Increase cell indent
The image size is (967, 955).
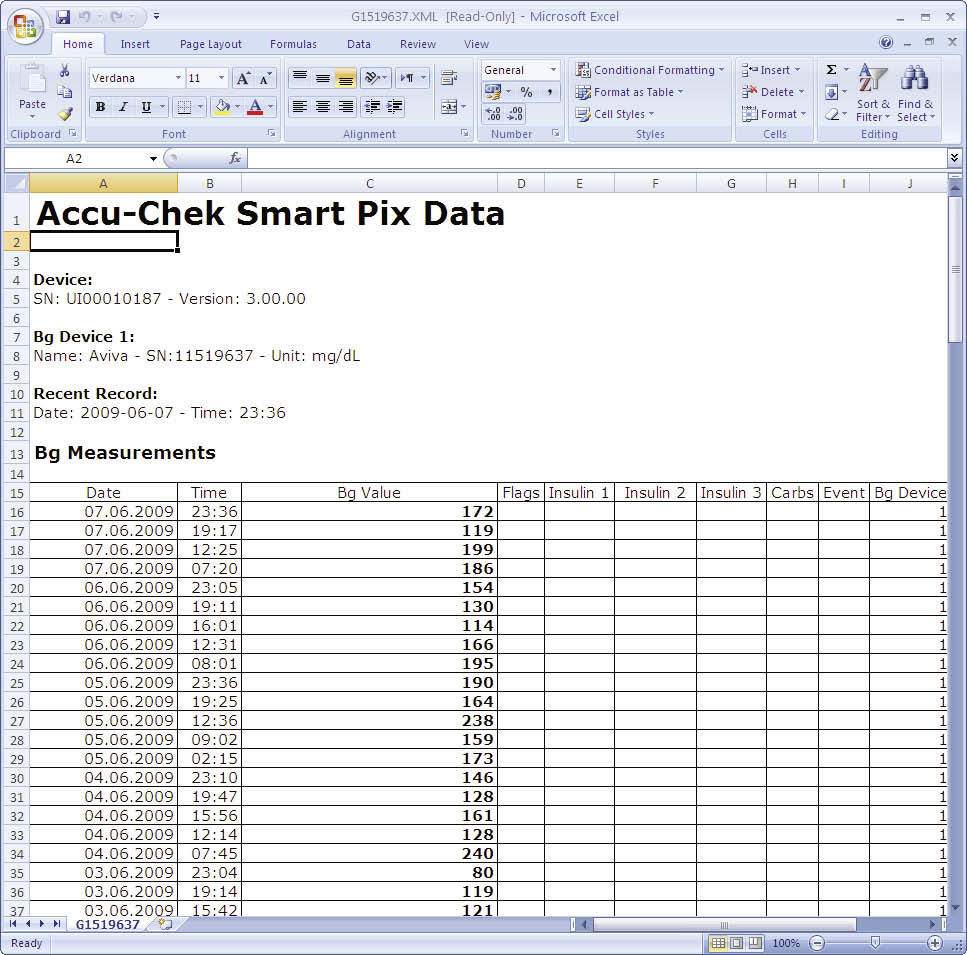click(395, 107)
